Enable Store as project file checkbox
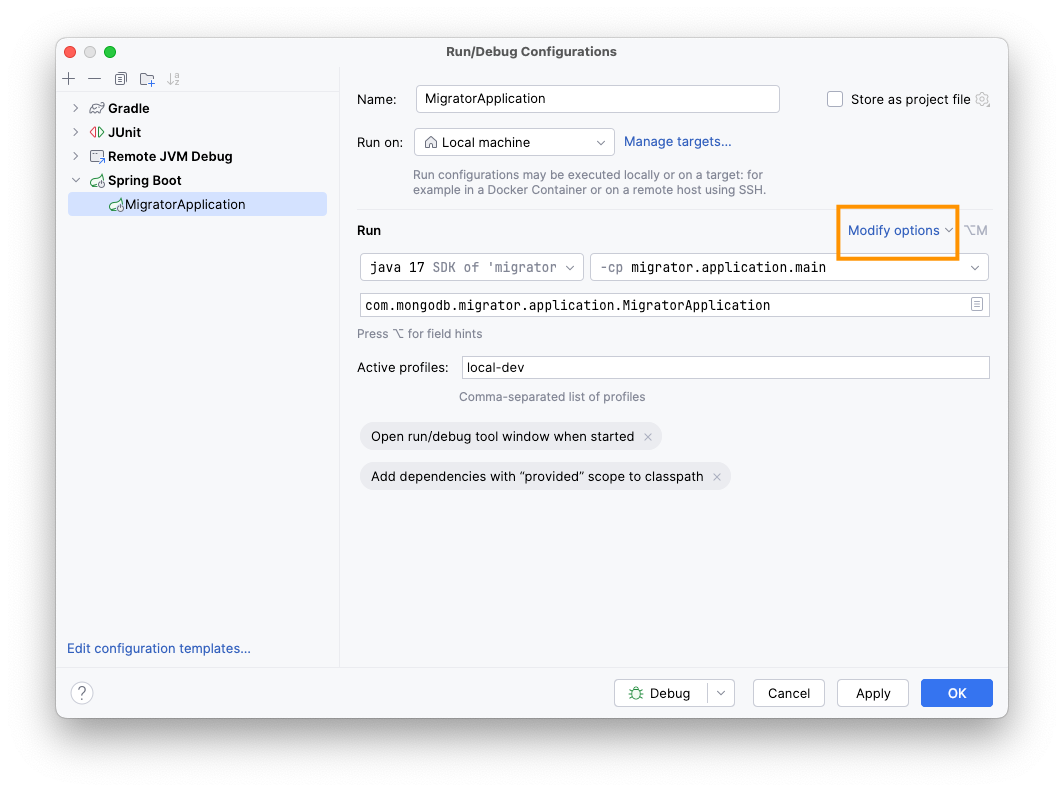 pyautogui.click(x=835, y=99)
